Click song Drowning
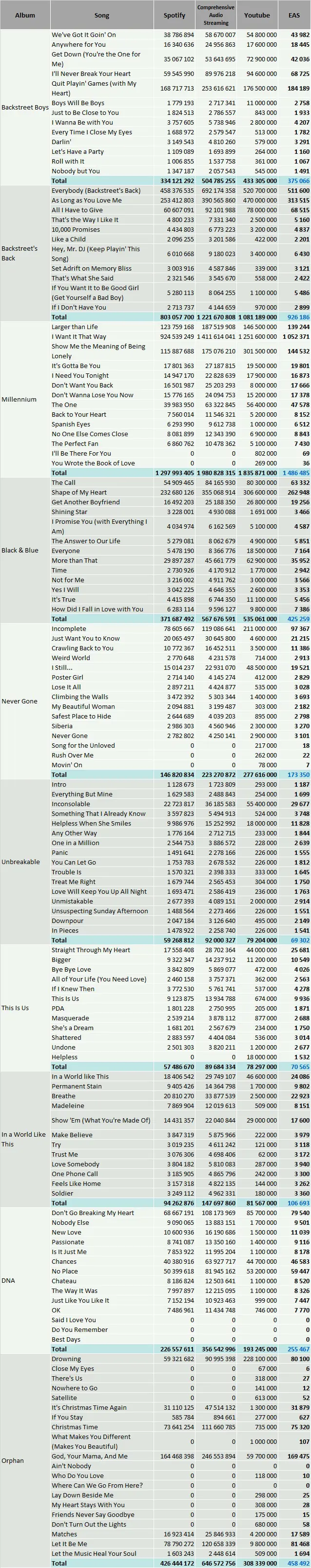The width and height of the screenshot is (311, 1568). tap(66, 1359)
